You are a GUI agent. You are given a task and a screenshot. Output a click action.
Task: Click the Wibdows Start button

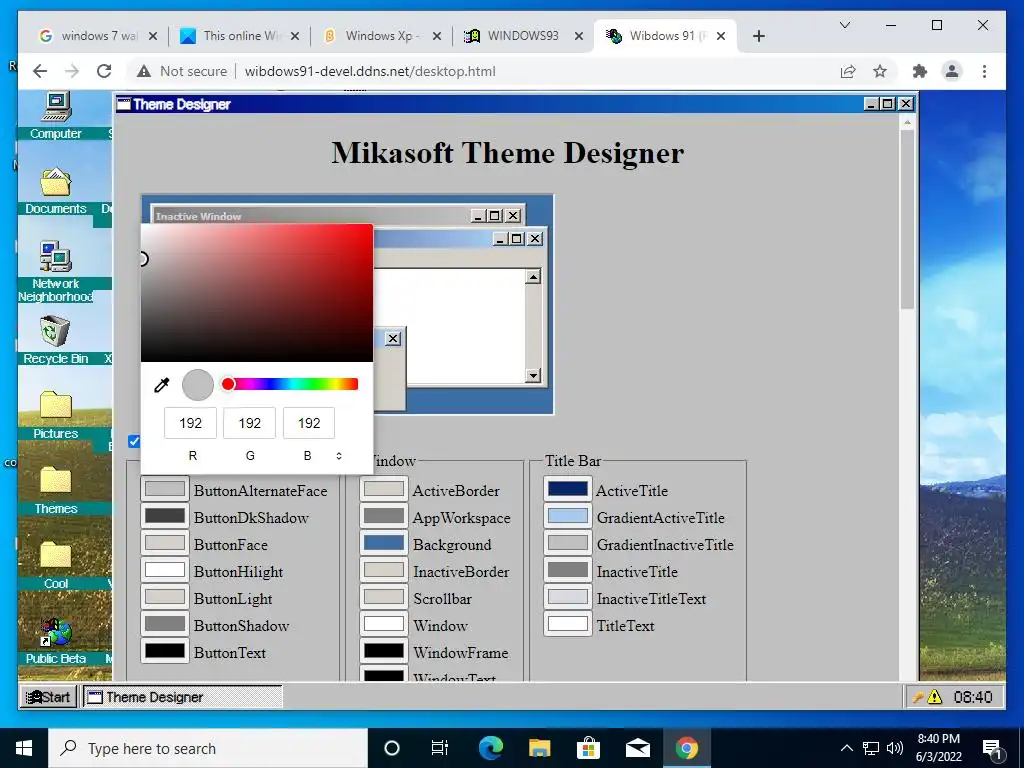tap(48, 697)
